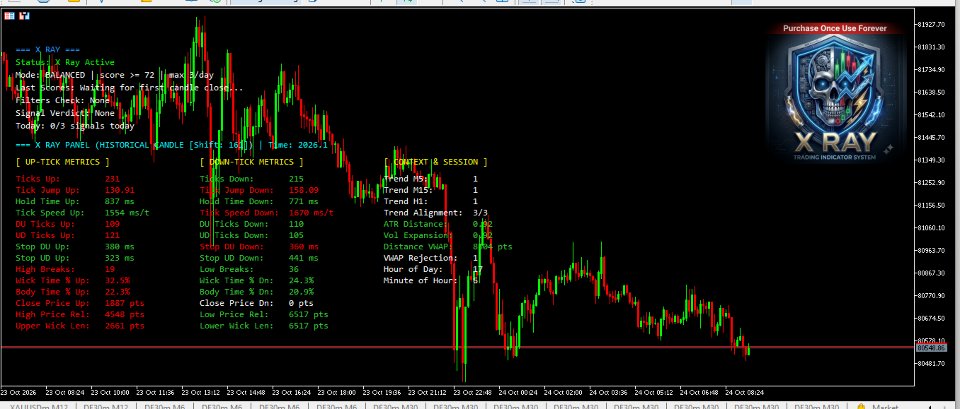Click the 'Upper Wick Len: 2661 pts' row
The width and height of the screenshot is (960, 409).
[x=80, y=326]
